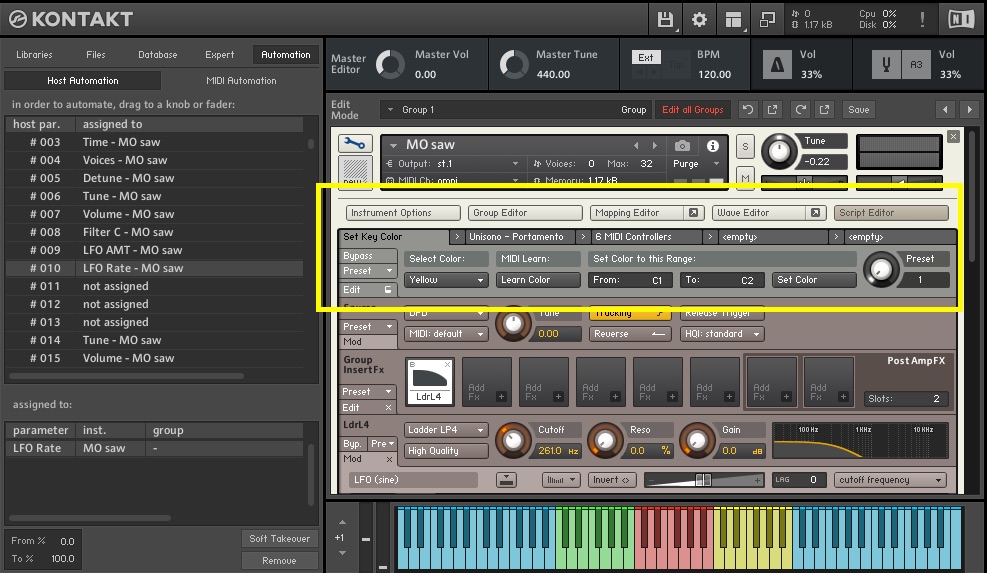
Task: Open workspace layout panel icon
Action: tap(733, 20)
